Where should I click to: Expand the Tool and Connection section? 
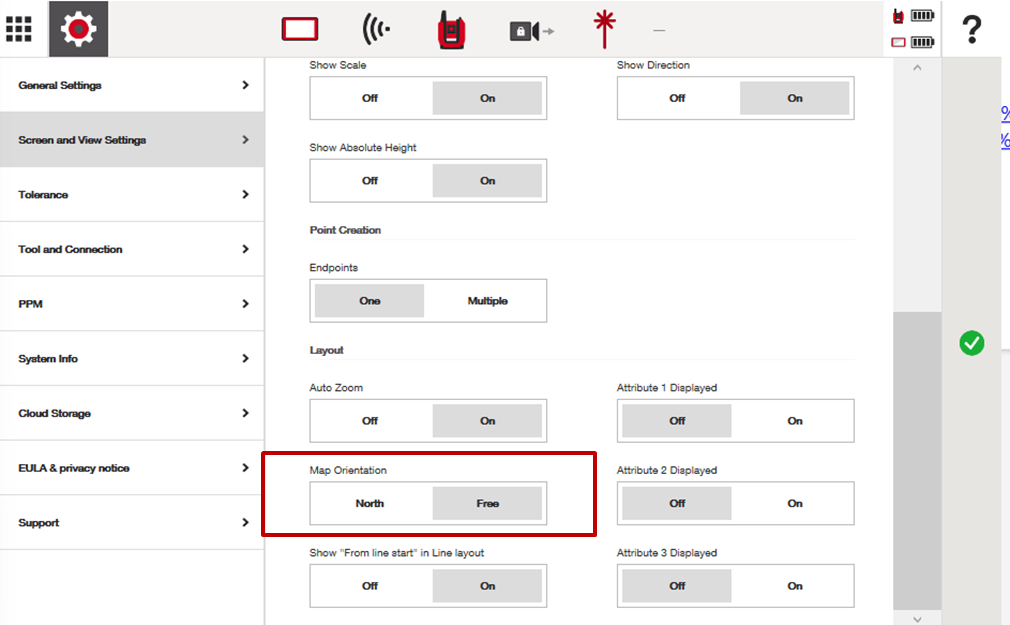130,249
